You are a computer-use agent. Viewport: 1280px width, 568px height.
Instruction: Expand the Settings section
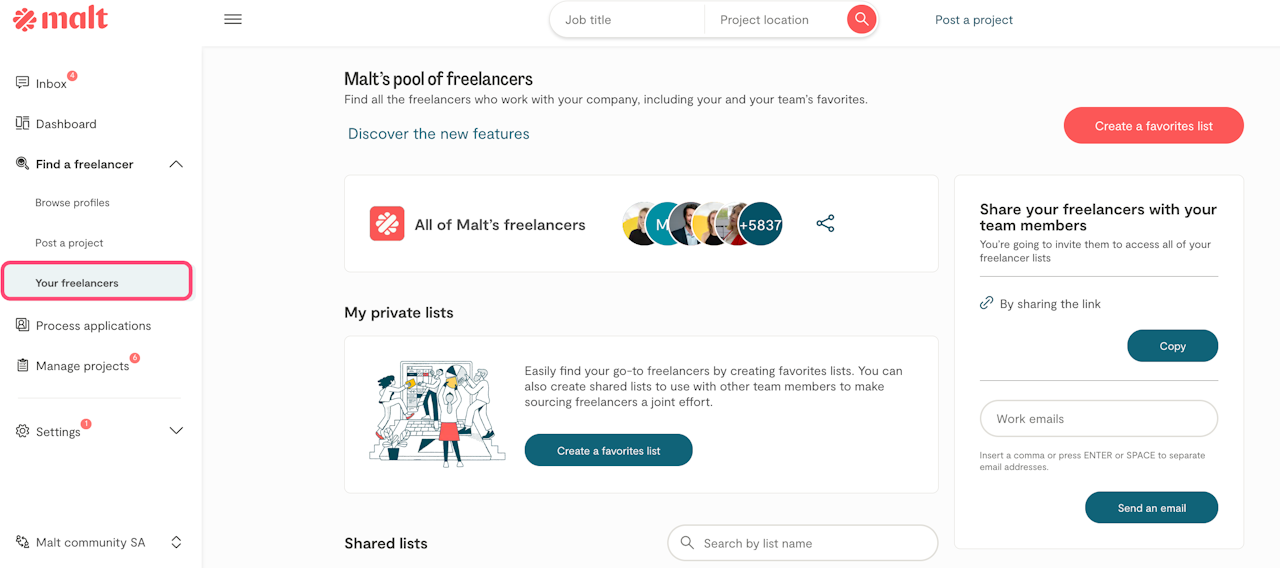(x=176, y=431)
